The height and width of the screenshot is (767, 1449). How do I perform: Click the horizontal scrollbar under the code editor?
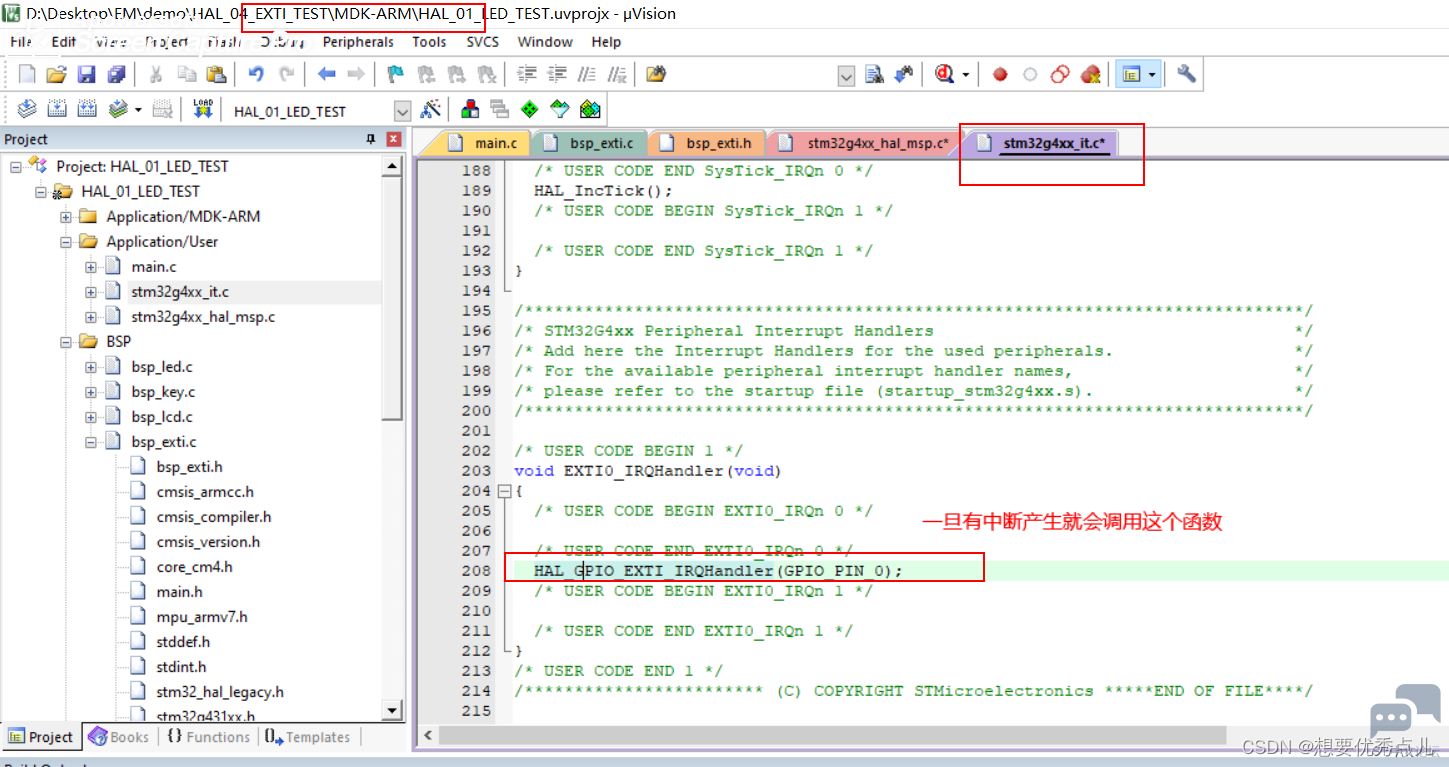coord(832,735)
